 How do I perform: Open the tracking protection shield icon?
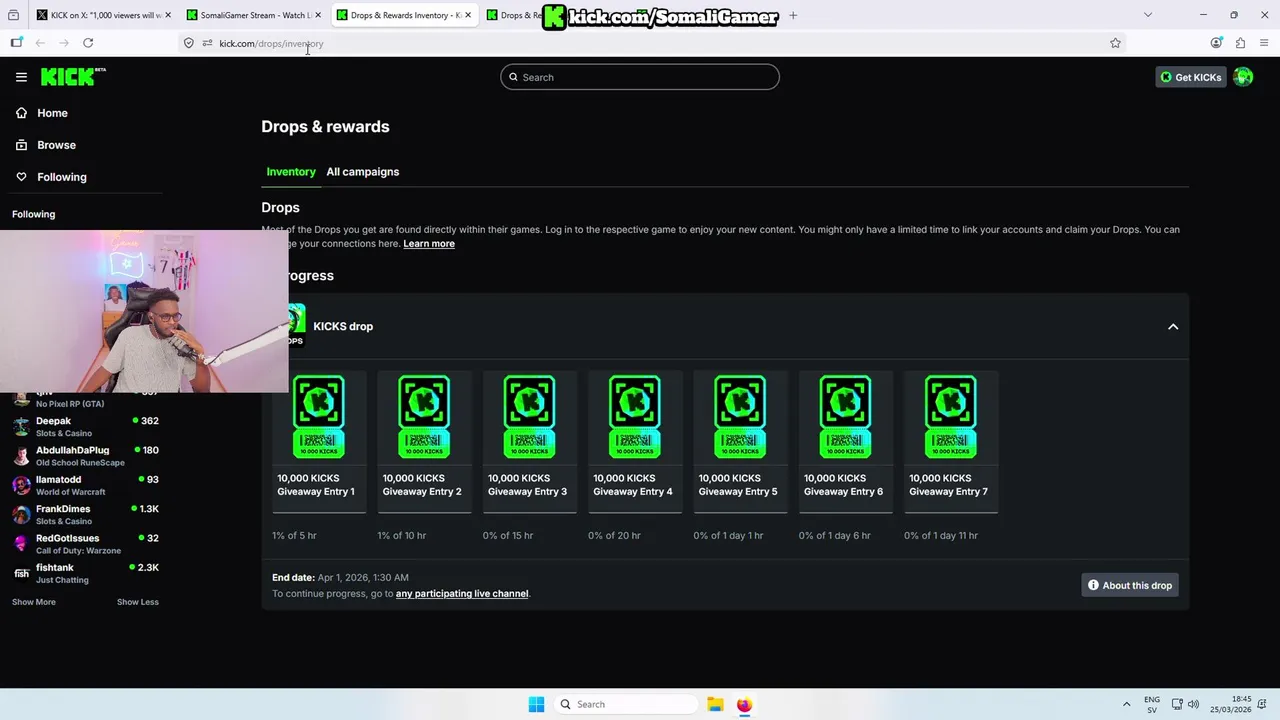pos(189,43)
